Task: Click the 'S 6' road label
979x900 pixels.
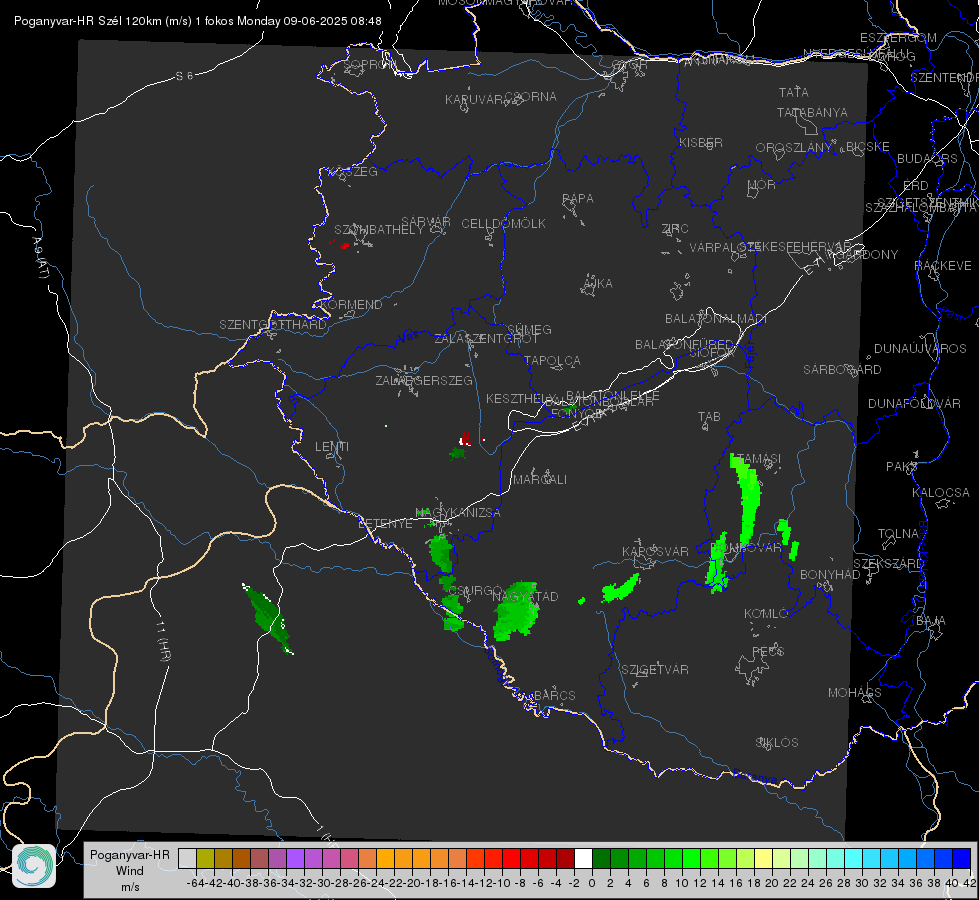Action: (184, 76)
